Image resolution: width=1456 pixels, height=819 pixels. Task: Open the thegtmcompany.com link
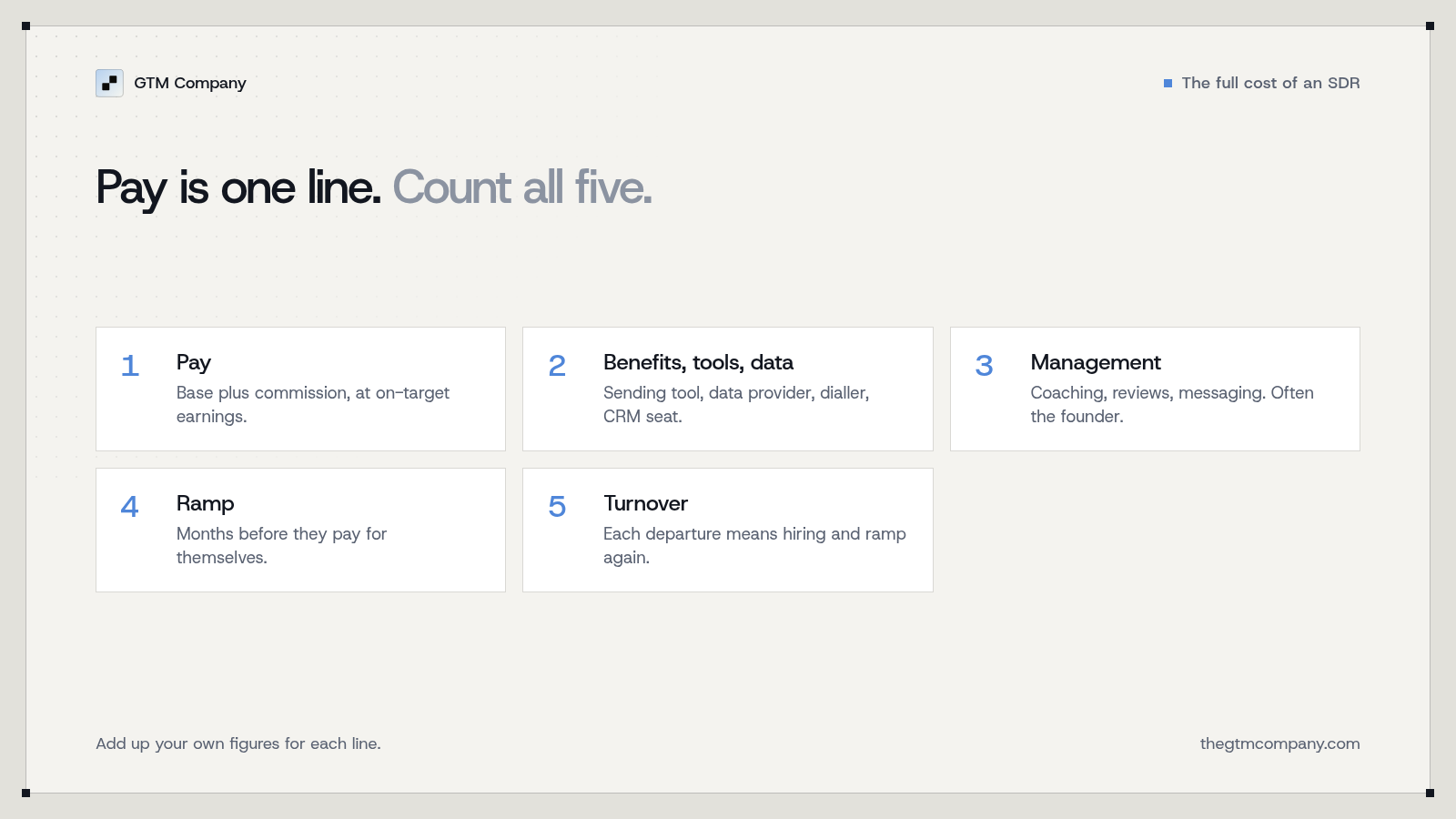click(1279, 743)
